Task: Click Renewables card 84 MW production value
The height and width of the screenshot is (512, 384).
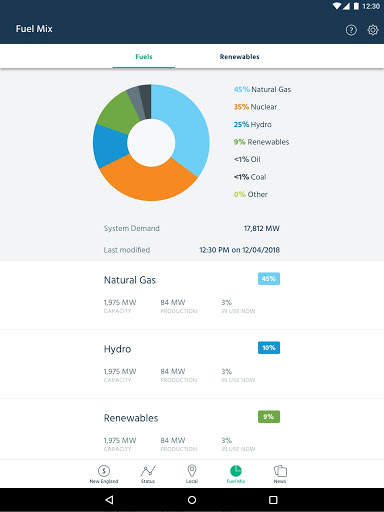Action: (173, 440)
